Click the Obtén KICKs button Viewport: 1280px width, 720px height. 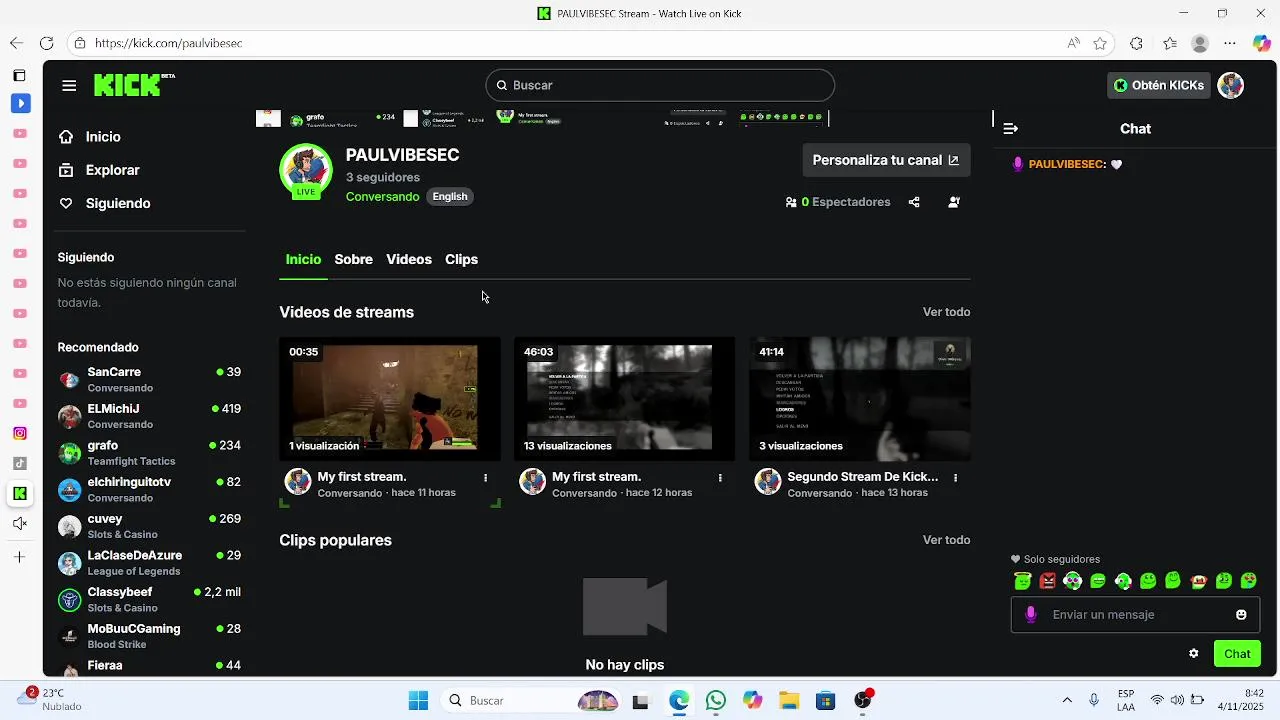click(1159, 85)
